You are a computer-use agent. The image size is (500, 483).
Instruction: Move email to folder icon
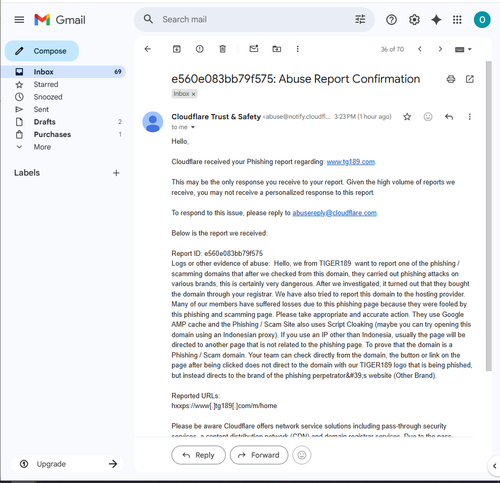tap(277, 49)
